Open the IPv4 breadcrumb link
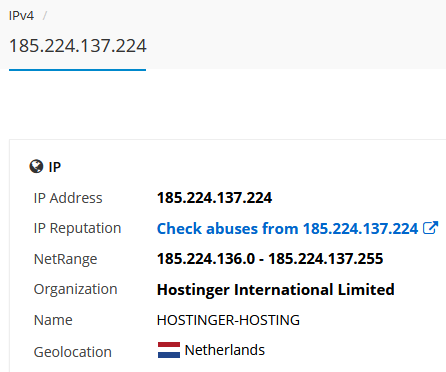The width and height of the screenshot is (446, 372). pyautogui.click(x=21, y=16)
